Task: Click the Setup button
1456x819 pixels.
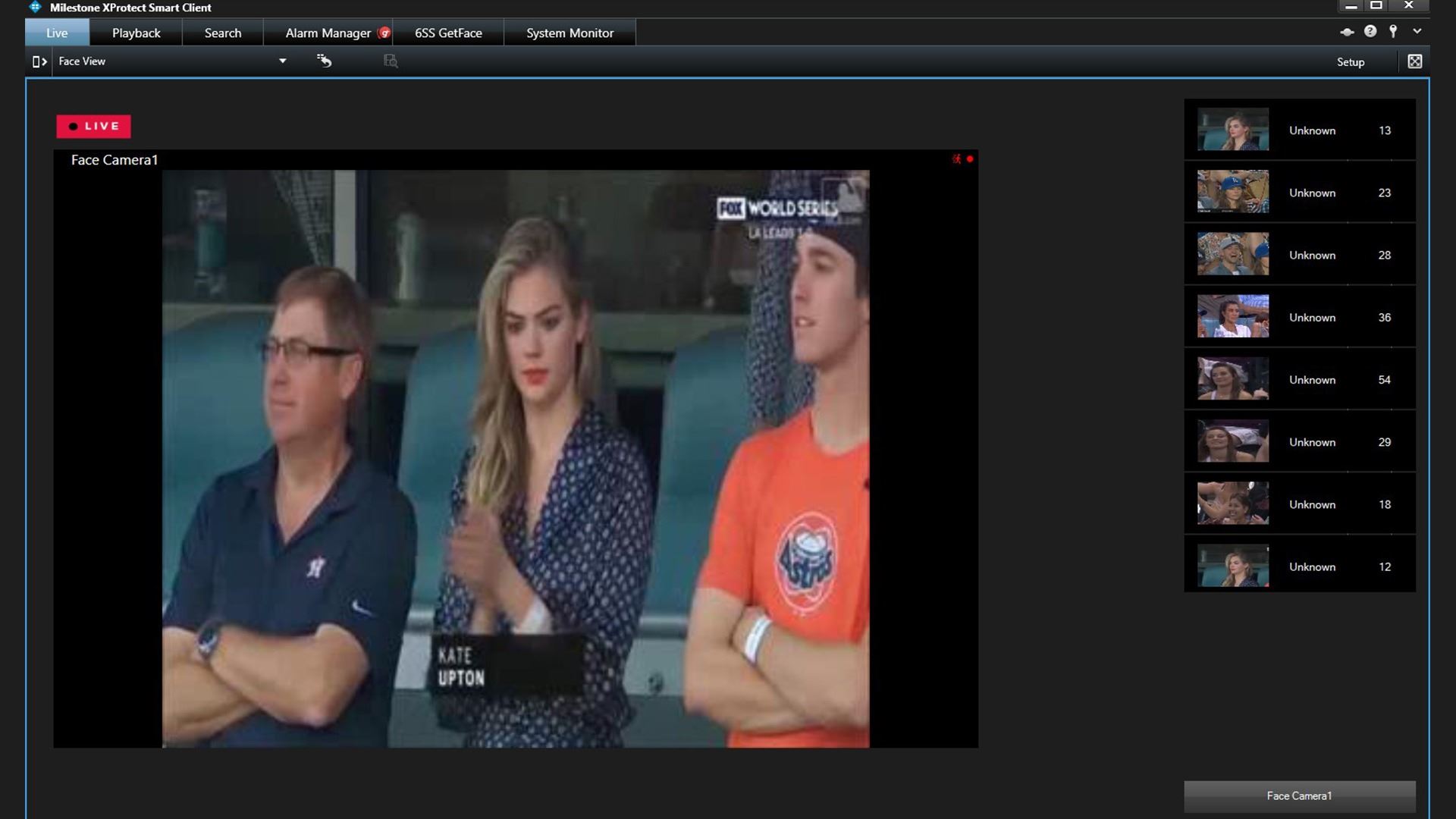Action: tap(1350, 62)
